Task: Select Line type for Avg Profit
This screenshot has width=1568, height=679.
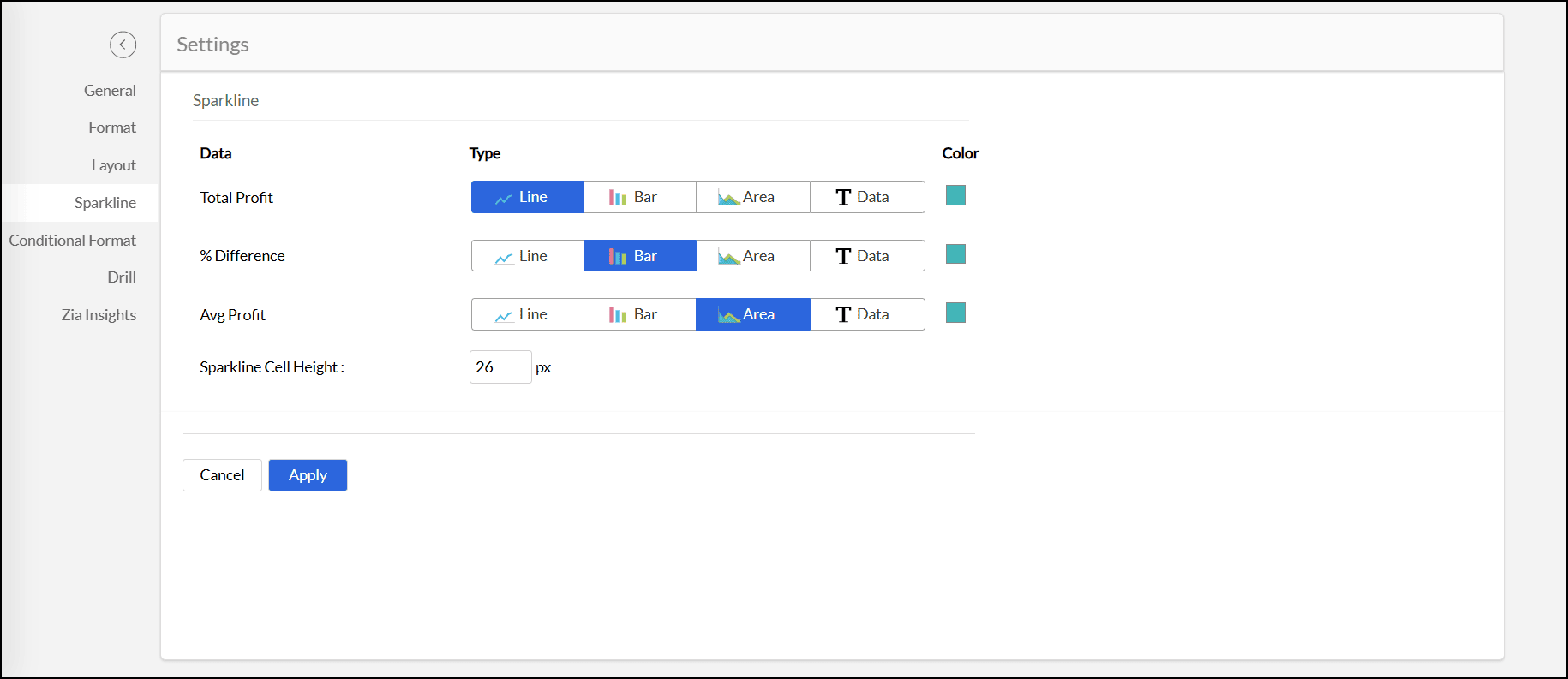Action: [x=527, y=314]
